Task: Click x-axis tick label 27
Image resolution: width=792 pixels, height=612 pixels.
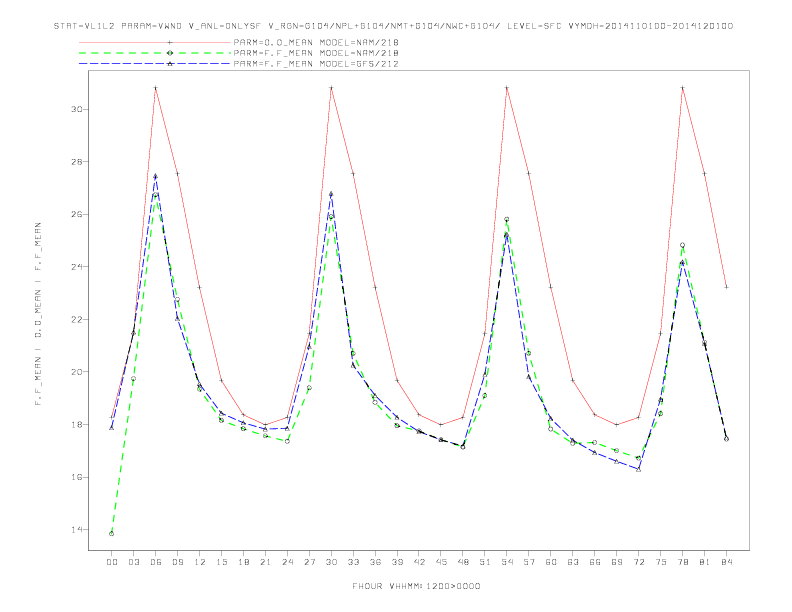Action: (x=309, y=562)
